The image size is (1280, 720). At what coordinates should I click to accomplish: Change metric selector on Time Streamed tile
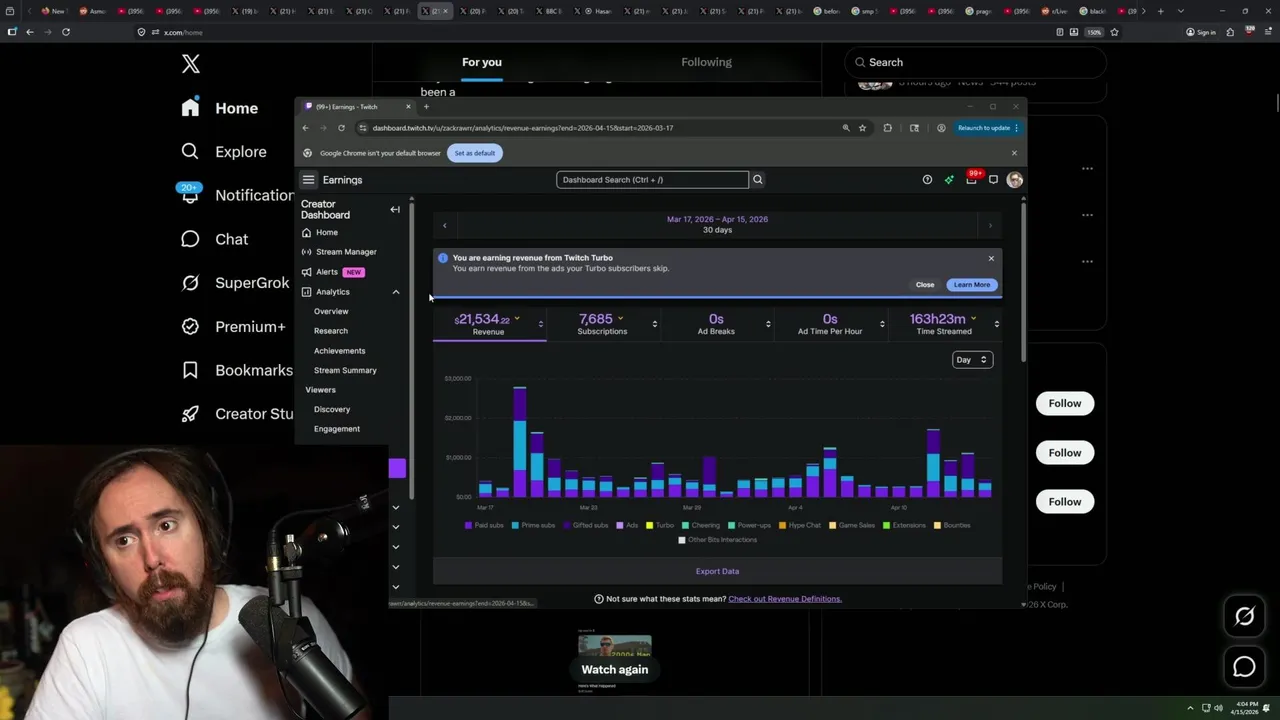(x=996, y=324)
